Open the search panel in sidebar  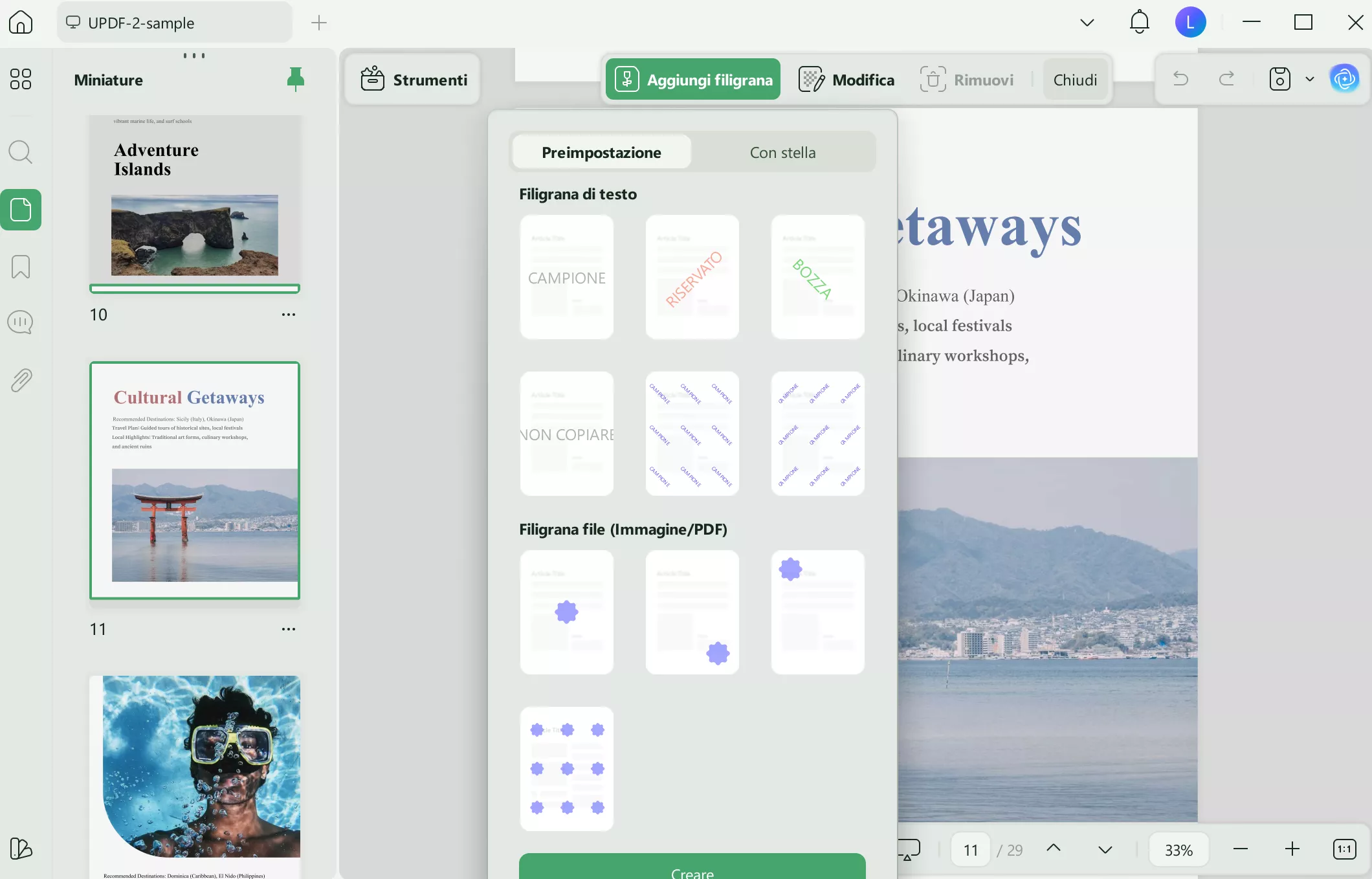point(21,153)
